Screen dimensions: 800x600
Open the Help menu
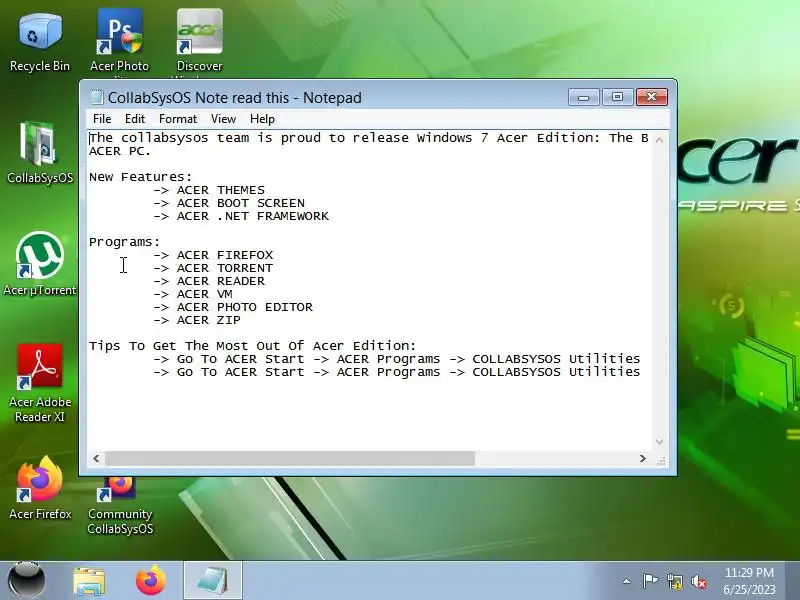tap(262, 119)
